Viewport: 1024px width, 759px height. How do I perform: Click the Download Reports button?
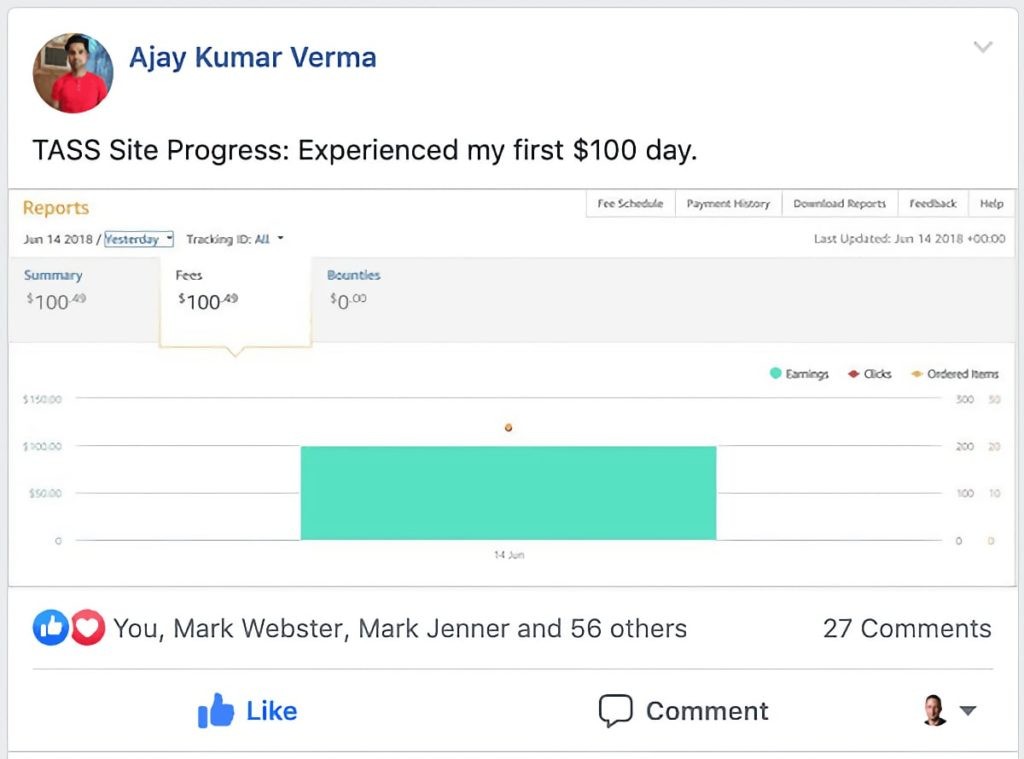point(839,204)
